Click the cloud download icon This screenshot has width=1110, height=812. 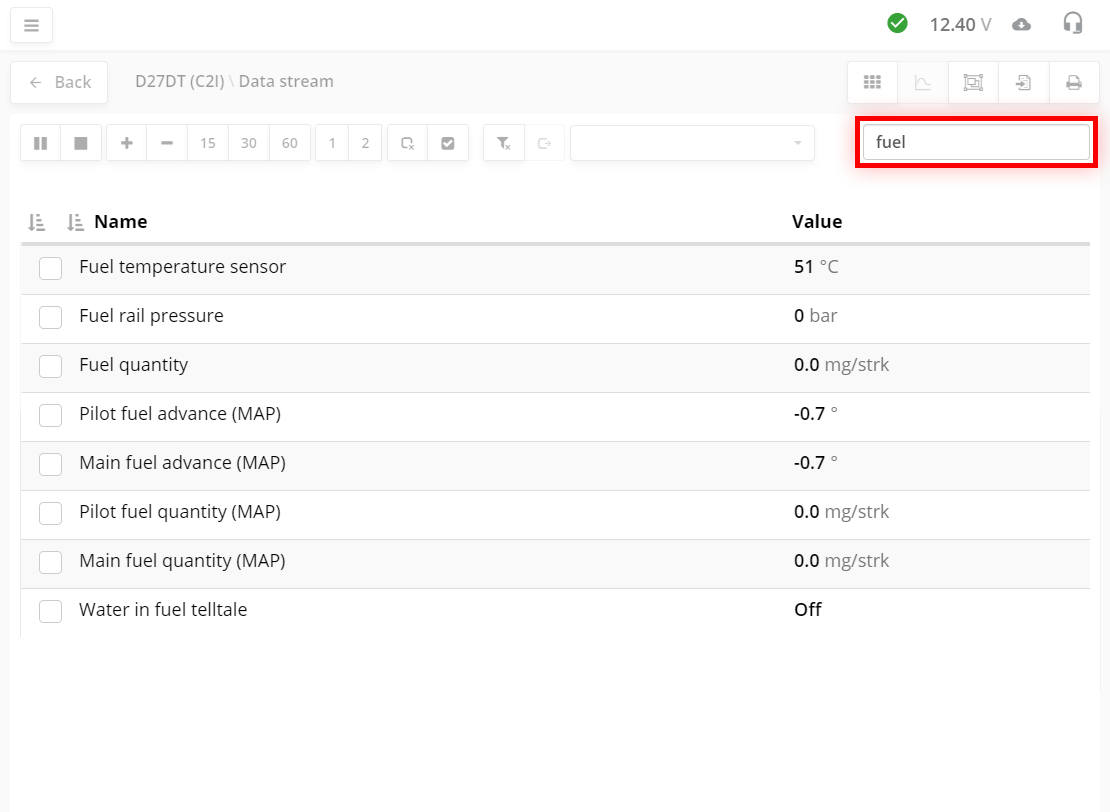1021,24
